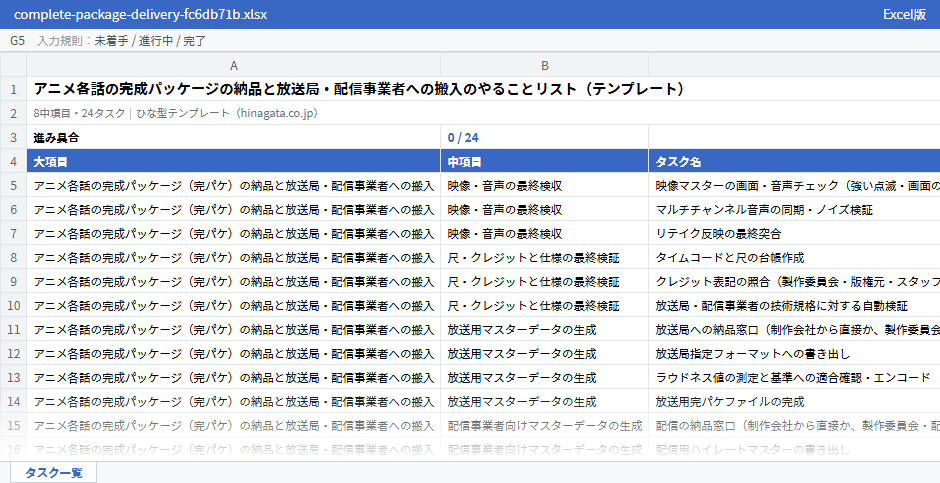
Task: Click the タスク名 header cell
Action: point(794,161)
